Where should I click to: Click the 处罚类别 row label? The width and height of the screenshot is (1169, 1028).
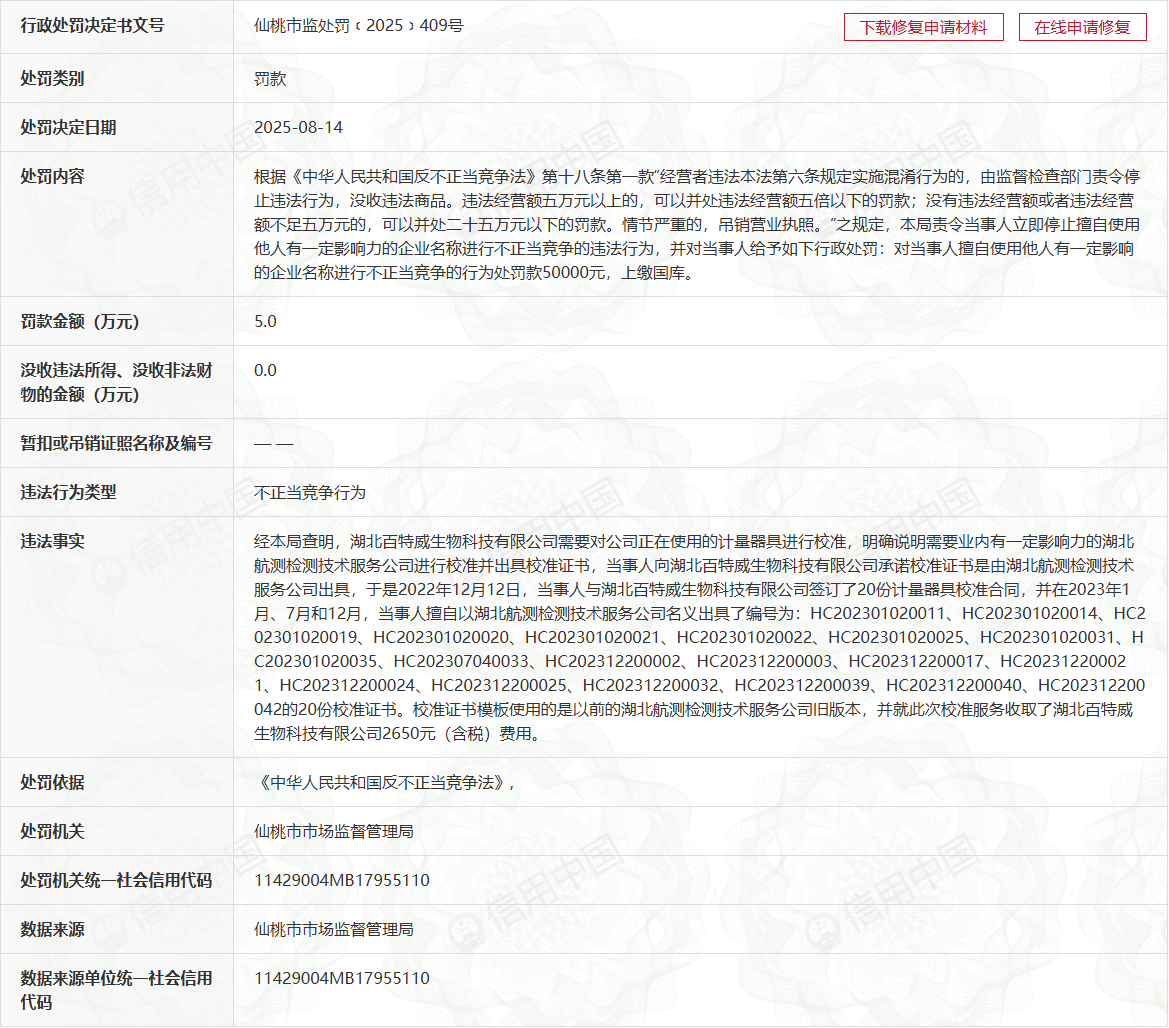point(52,79)
